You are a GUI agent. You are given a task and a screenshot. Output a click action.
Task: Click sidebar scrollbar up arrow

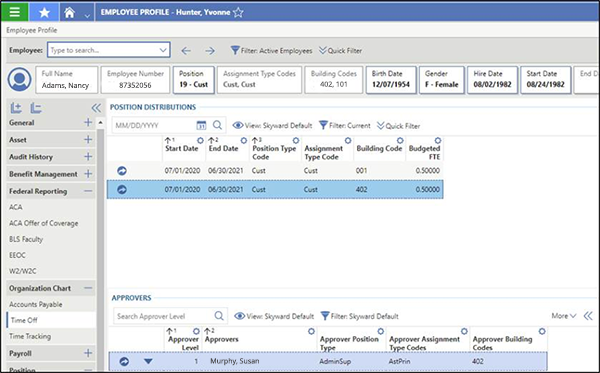click(100, 123)
